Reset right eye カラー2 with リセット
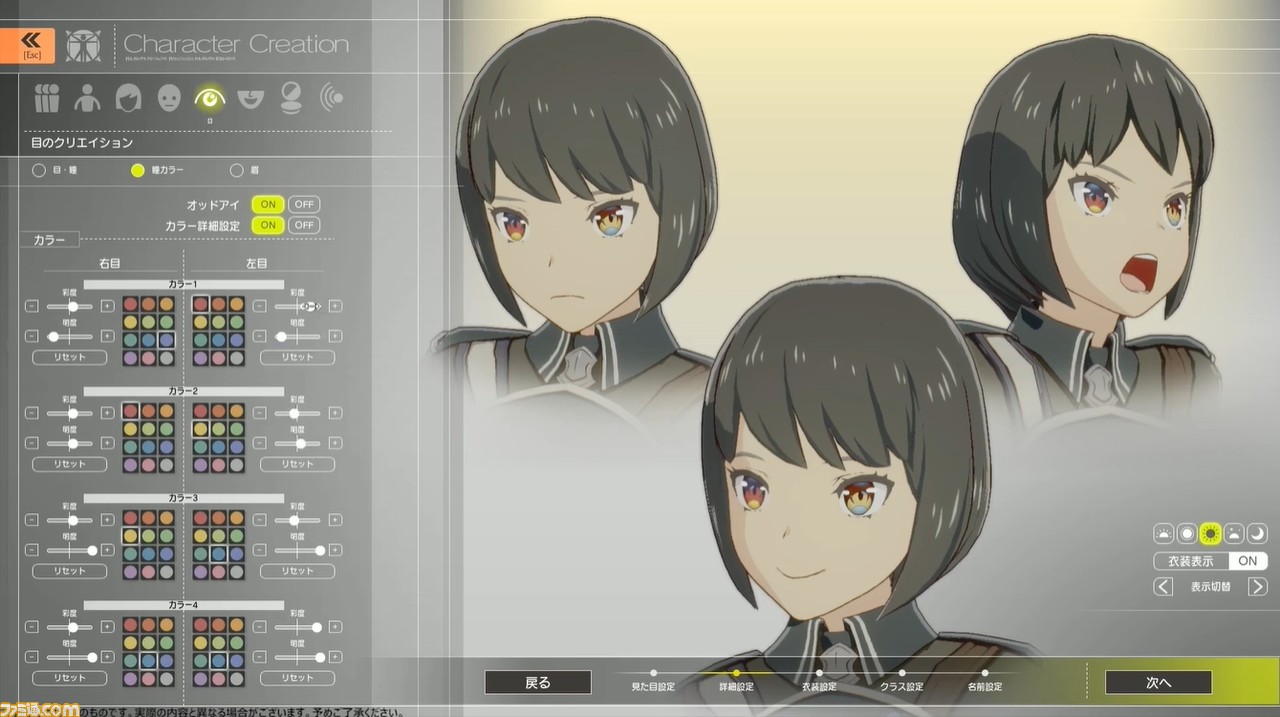This screenshot has height=717, width=1280. 70,464
